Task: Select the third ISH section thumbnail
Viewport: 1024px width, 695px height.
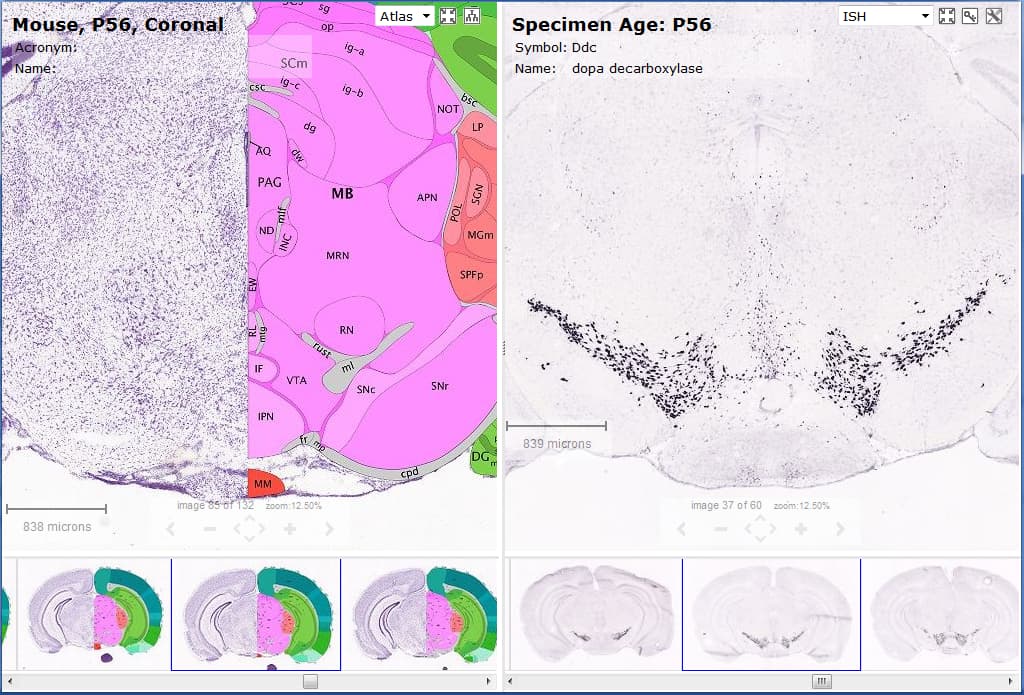Action: pos(943,613)
